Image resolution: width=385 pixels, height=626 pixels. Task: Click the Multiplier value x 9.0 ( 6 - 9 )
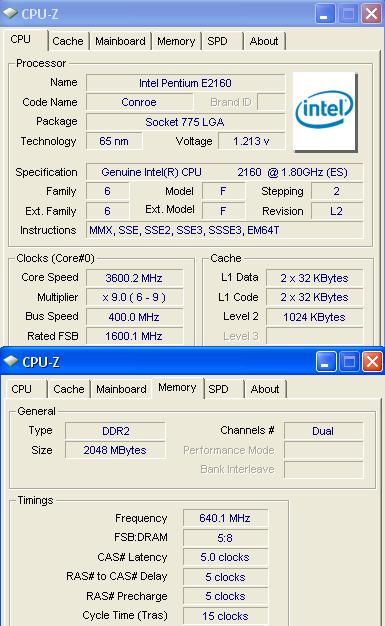[x=135, y=297]
